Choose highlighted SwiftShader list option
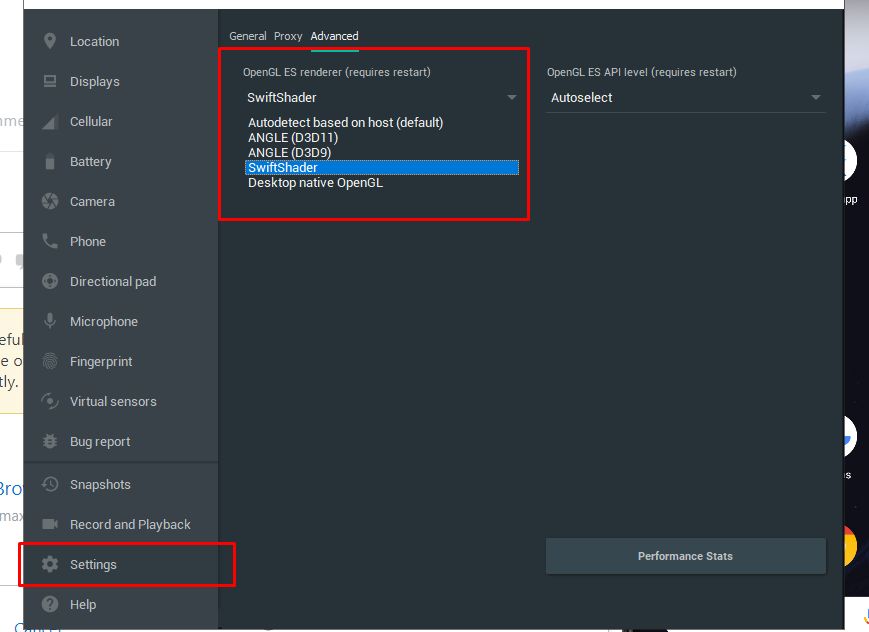Screen dimensions: 869x632 click(x=382, y=167)
